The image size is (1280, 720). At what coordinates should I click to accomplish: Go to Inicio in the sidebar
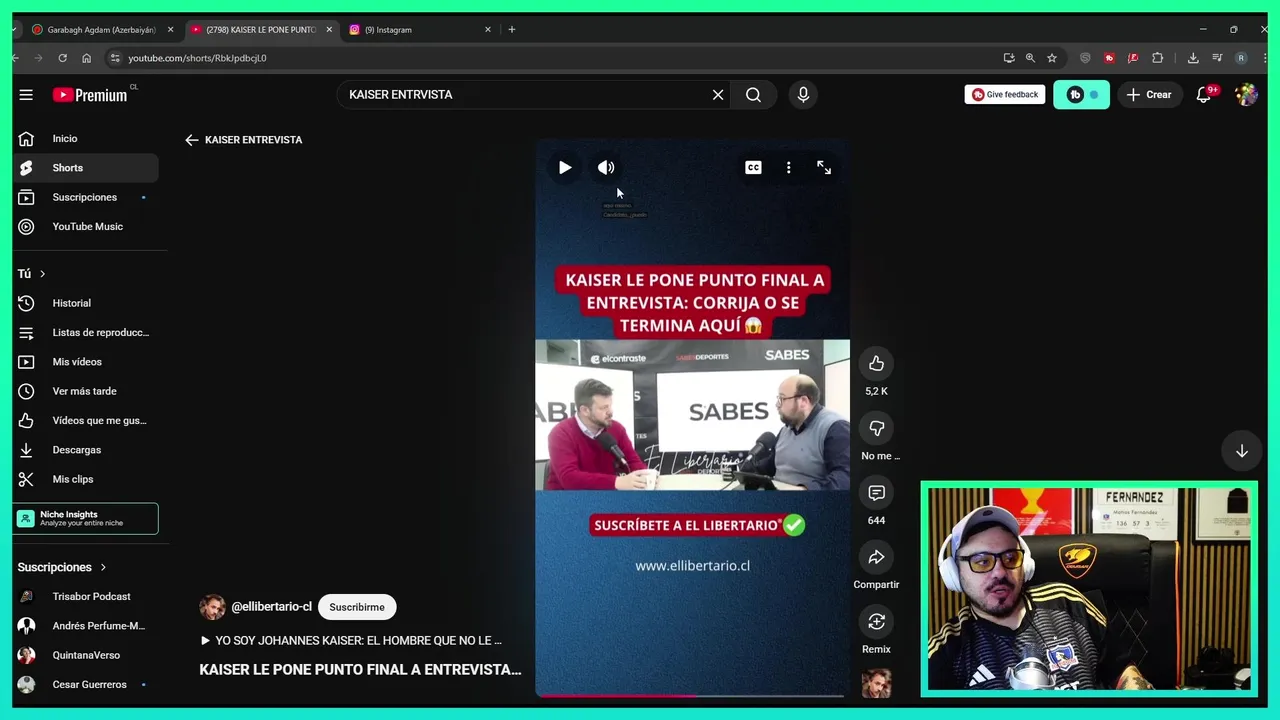(86, 139)
